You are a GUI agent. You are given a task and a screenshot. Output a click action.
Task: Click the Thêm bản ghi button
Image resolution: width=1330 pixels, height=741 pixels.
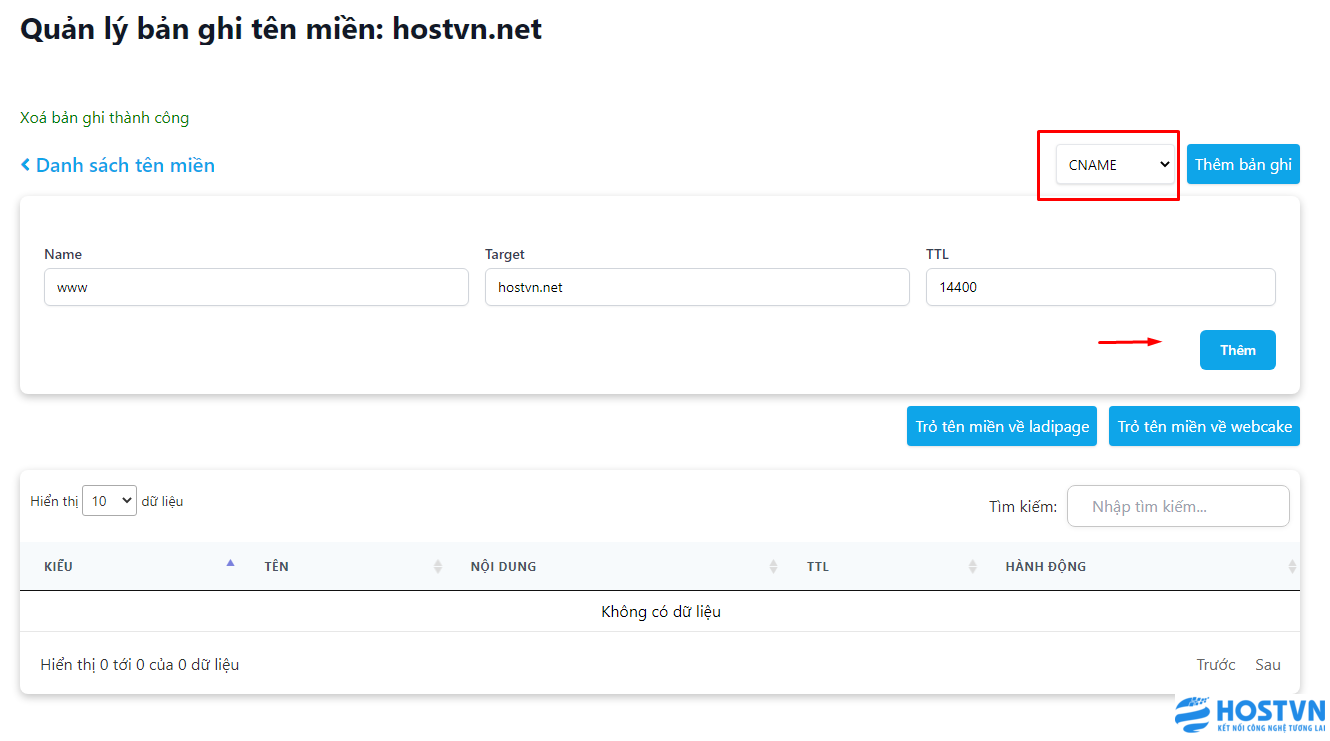coord(1243,165)
